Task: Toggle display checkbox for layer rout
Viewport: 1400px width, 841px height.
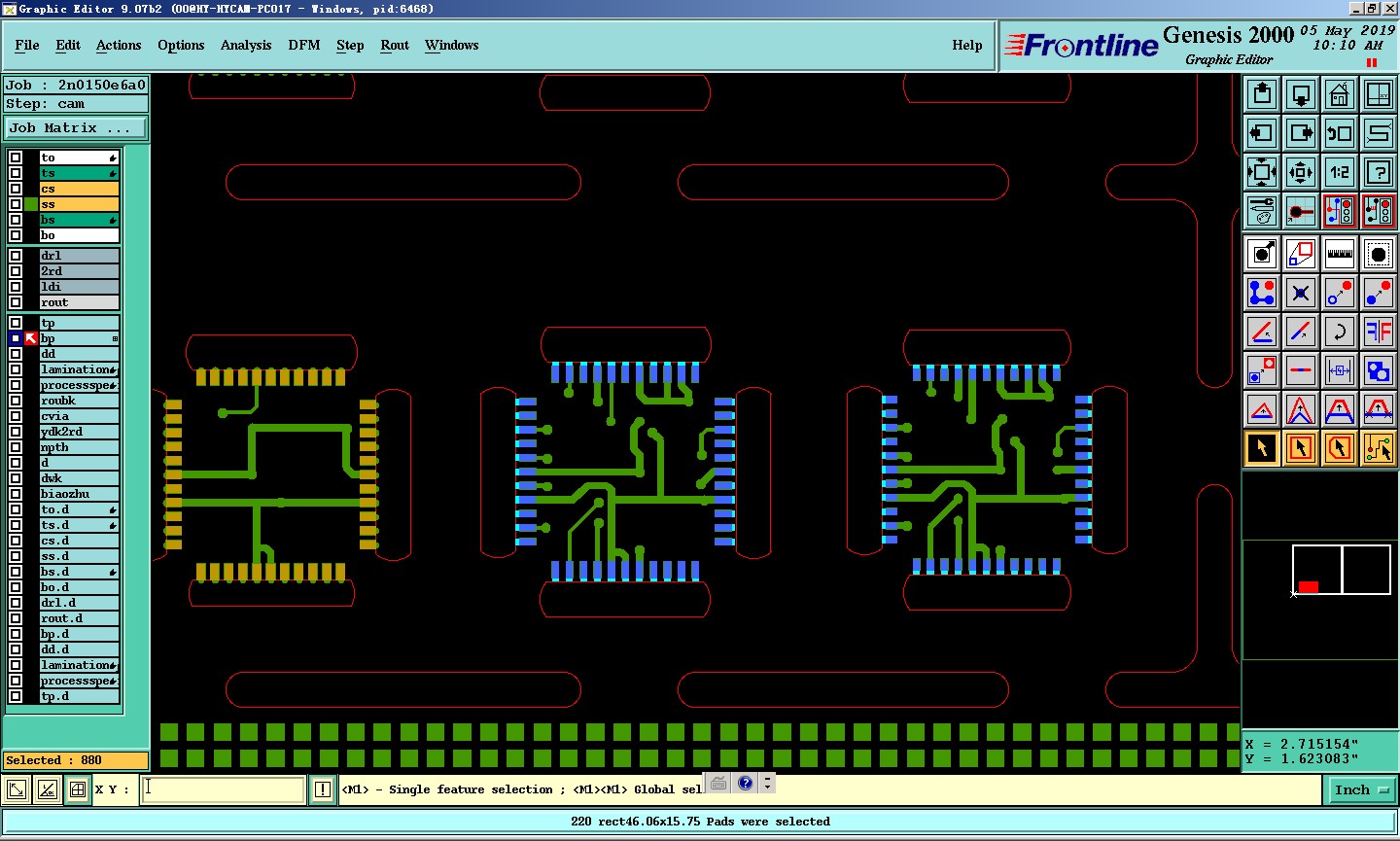Action: (16, 302)
